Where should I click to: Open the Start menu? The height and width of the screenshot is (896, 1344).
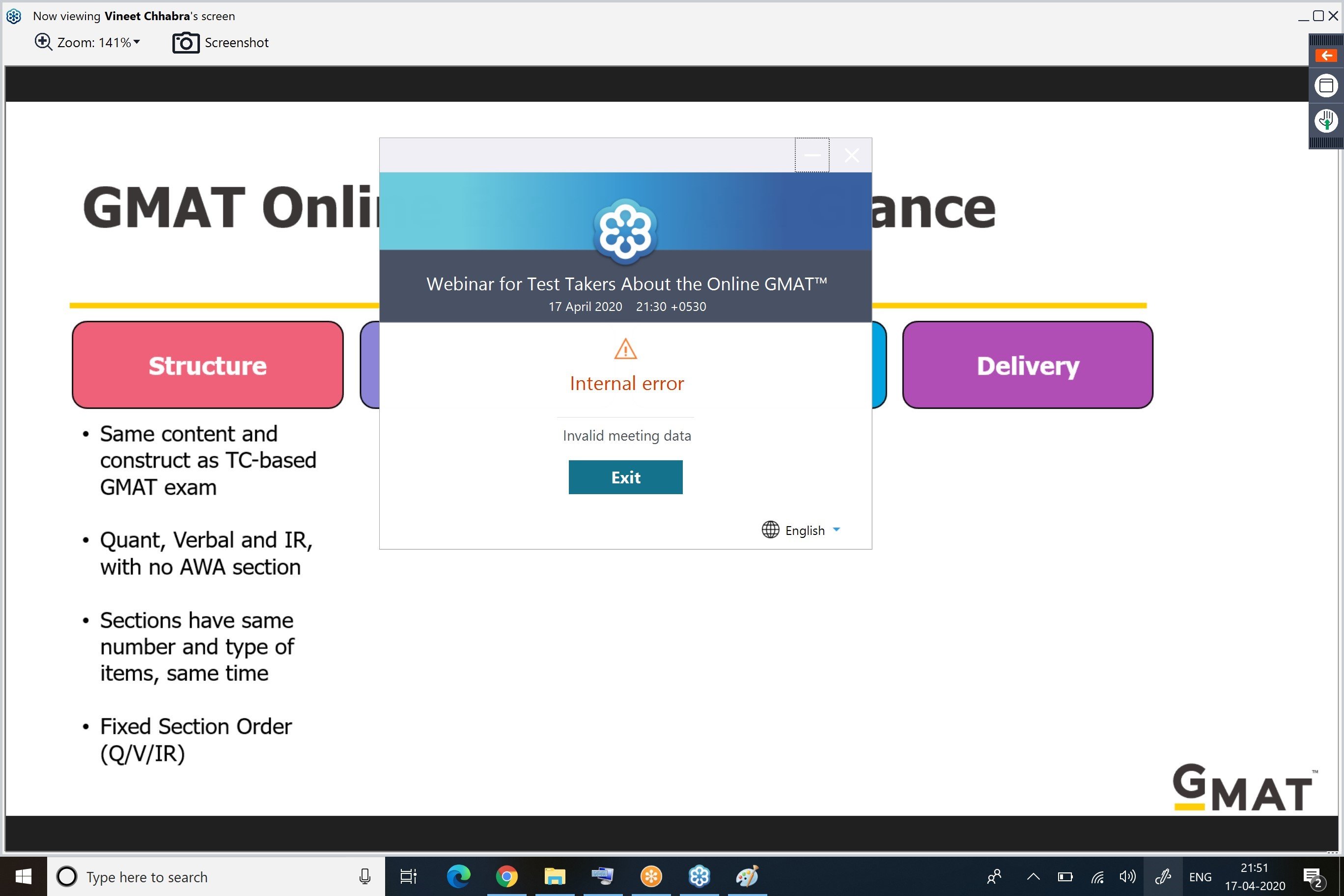[x=23, y=876]
